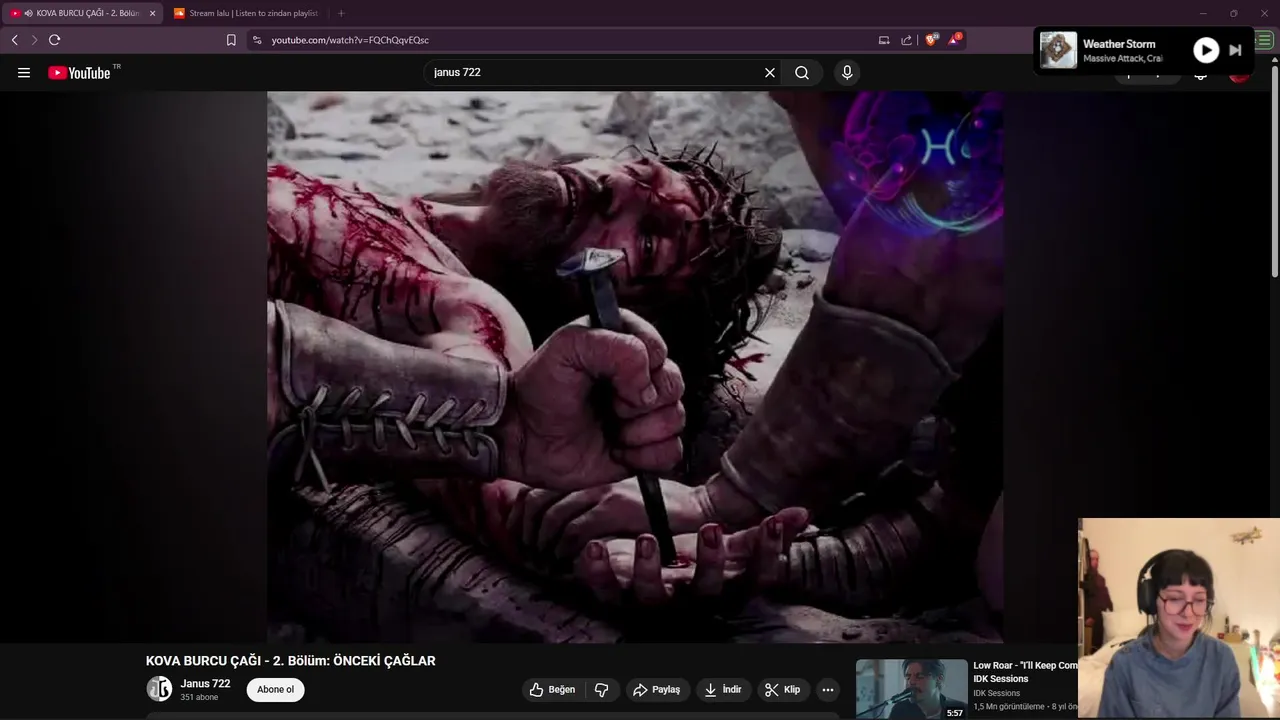Switch to the Stream lalu SoundCloud tab
The image size is (1280, 720).
247,13
